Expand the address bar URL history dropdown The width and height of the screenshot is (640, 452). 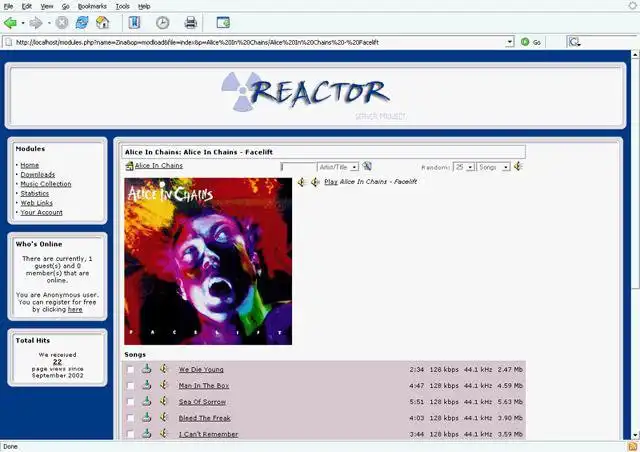509,42
